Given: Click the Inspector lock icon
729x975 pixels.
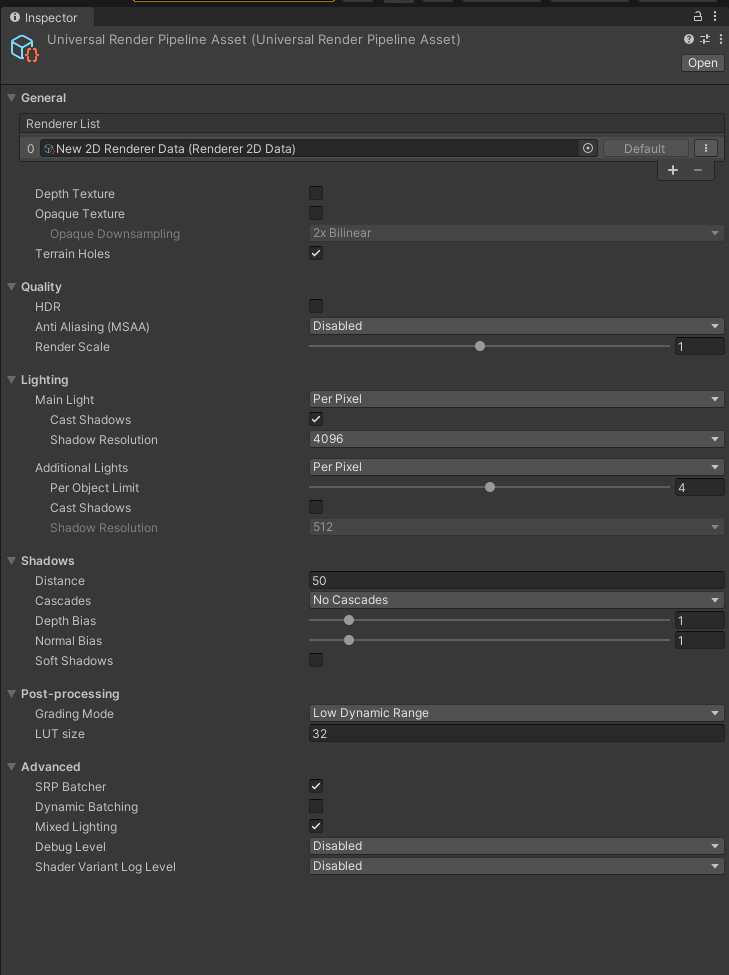Looking at the screenshot, I should pyautogui.click(x=698, y=17).
